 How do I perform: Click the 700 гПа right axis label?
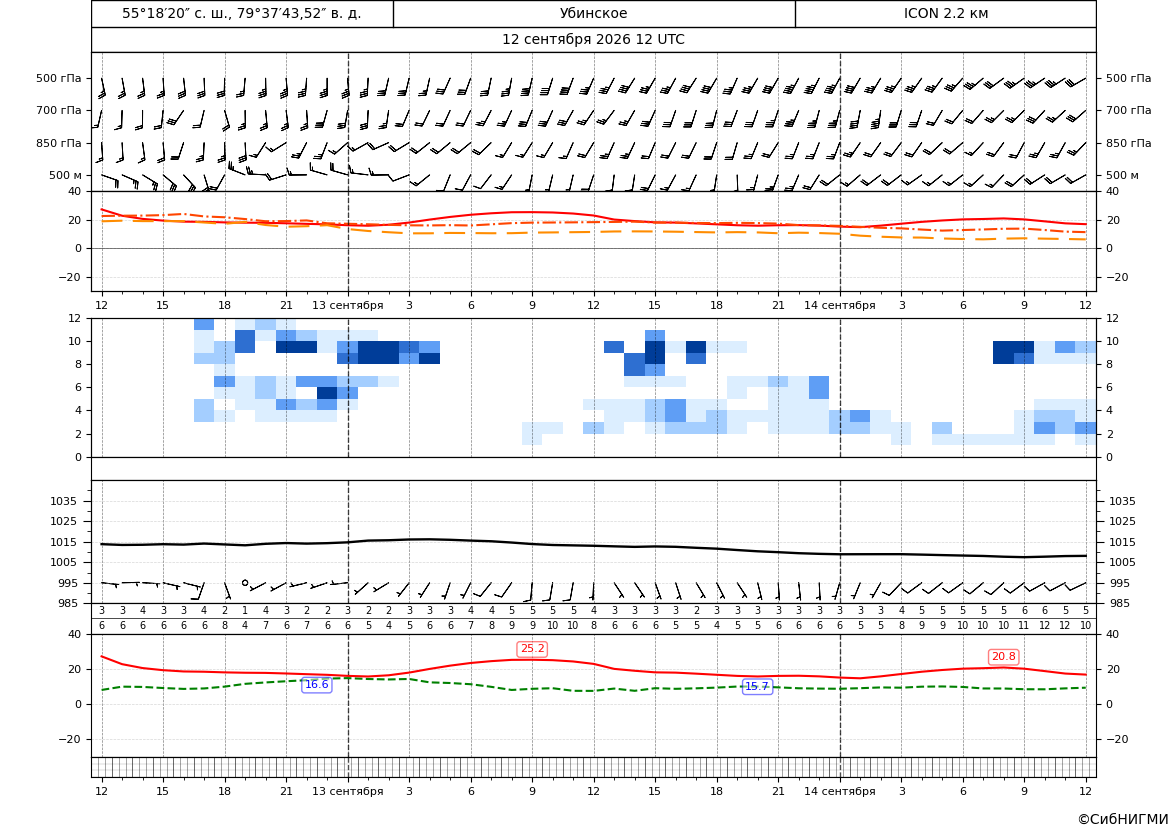1129,110
